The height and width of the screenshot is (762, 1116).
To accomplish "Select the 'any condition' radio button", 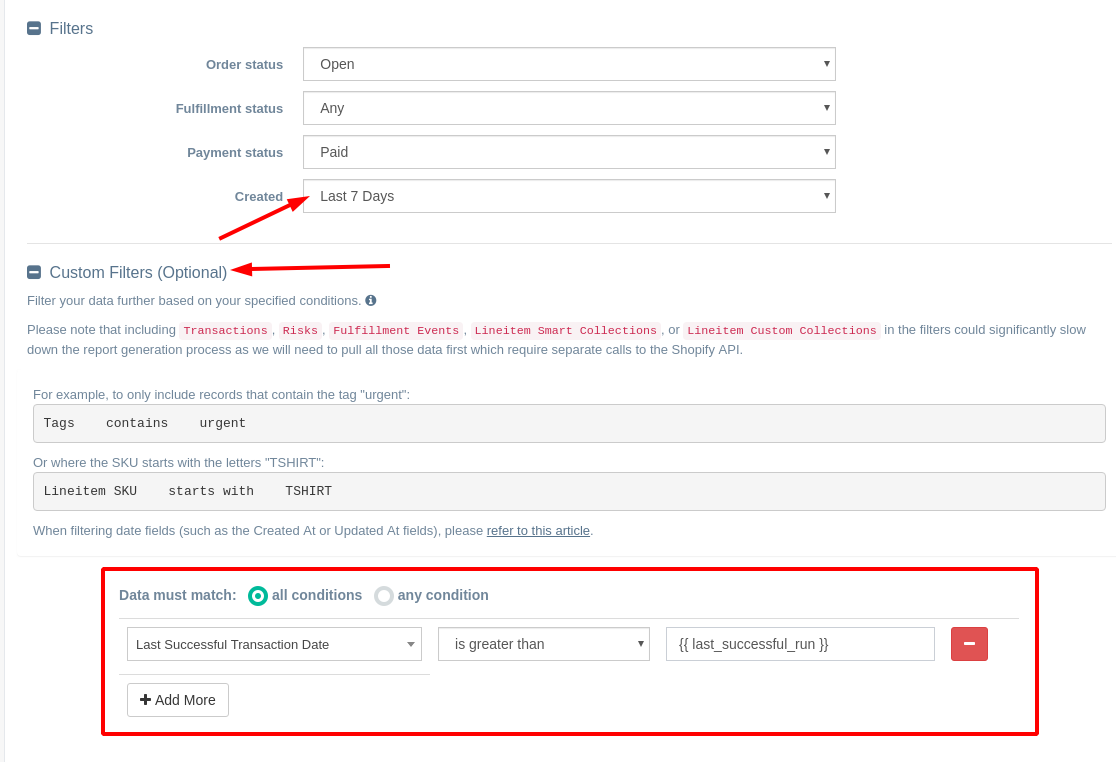I will tap(384, 595).
